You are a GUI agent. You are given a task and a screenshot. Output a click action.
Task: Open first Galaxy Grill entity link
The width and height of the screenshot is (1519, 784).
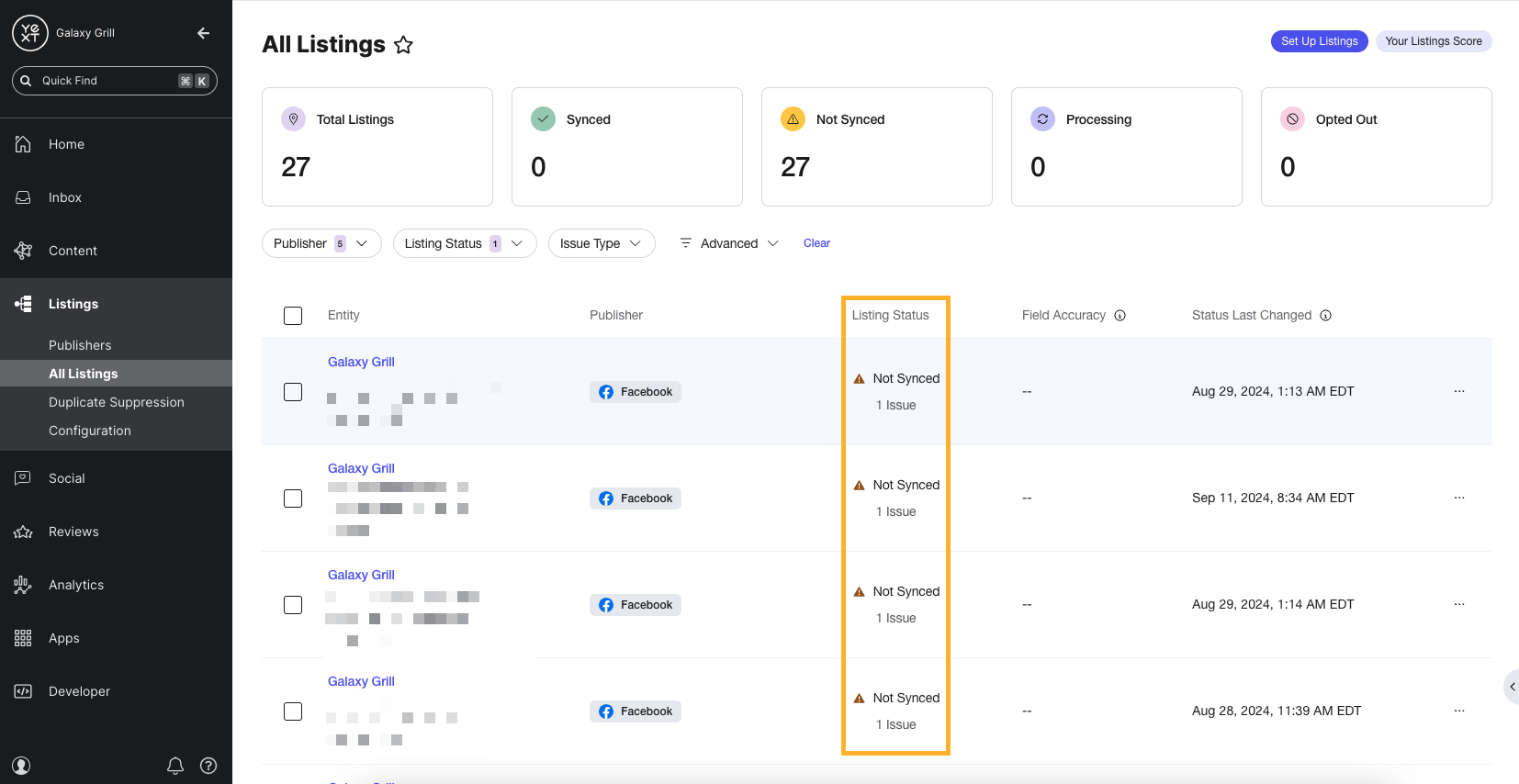361,362
